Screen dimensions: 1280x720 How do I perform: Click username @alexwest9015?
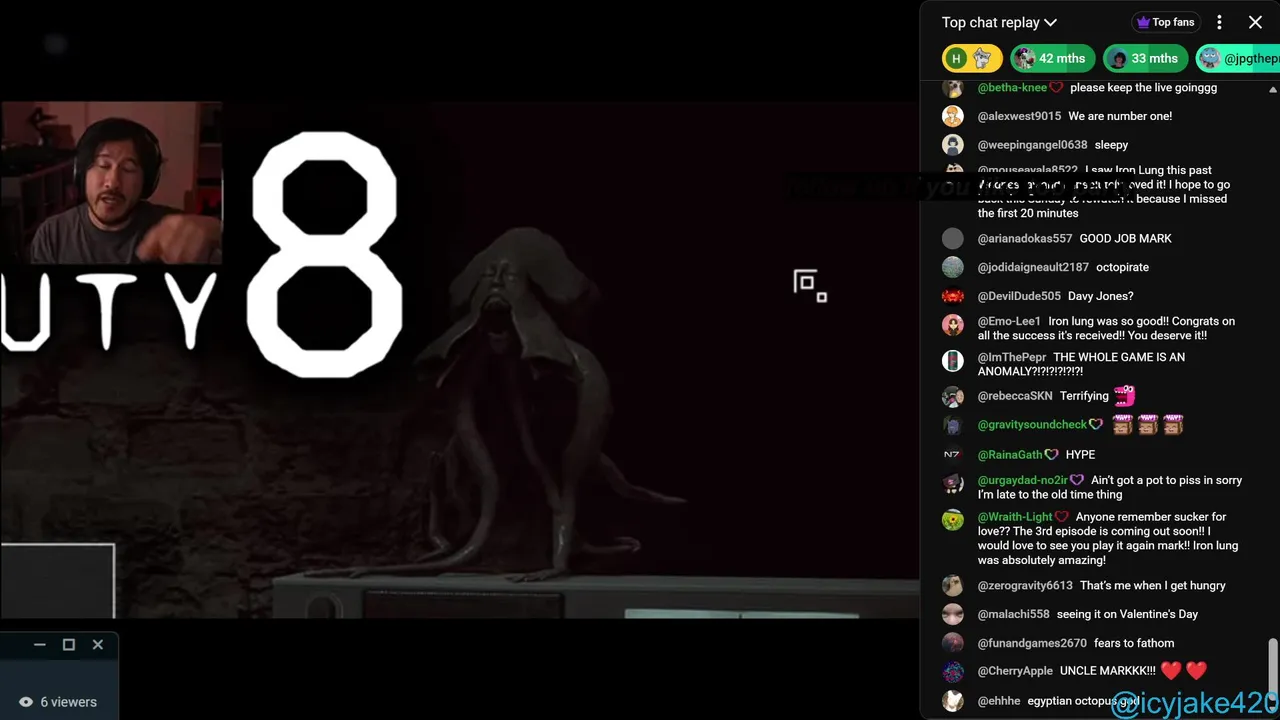[x=1019, y=116]
